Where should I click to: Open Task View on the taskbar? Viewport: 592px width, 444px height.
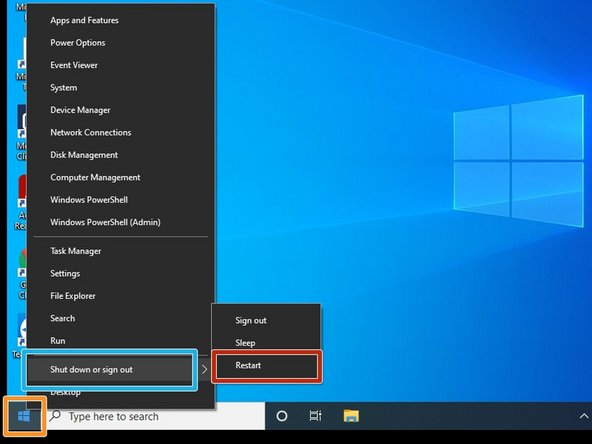pyautogui.click(x=315, y=416)
